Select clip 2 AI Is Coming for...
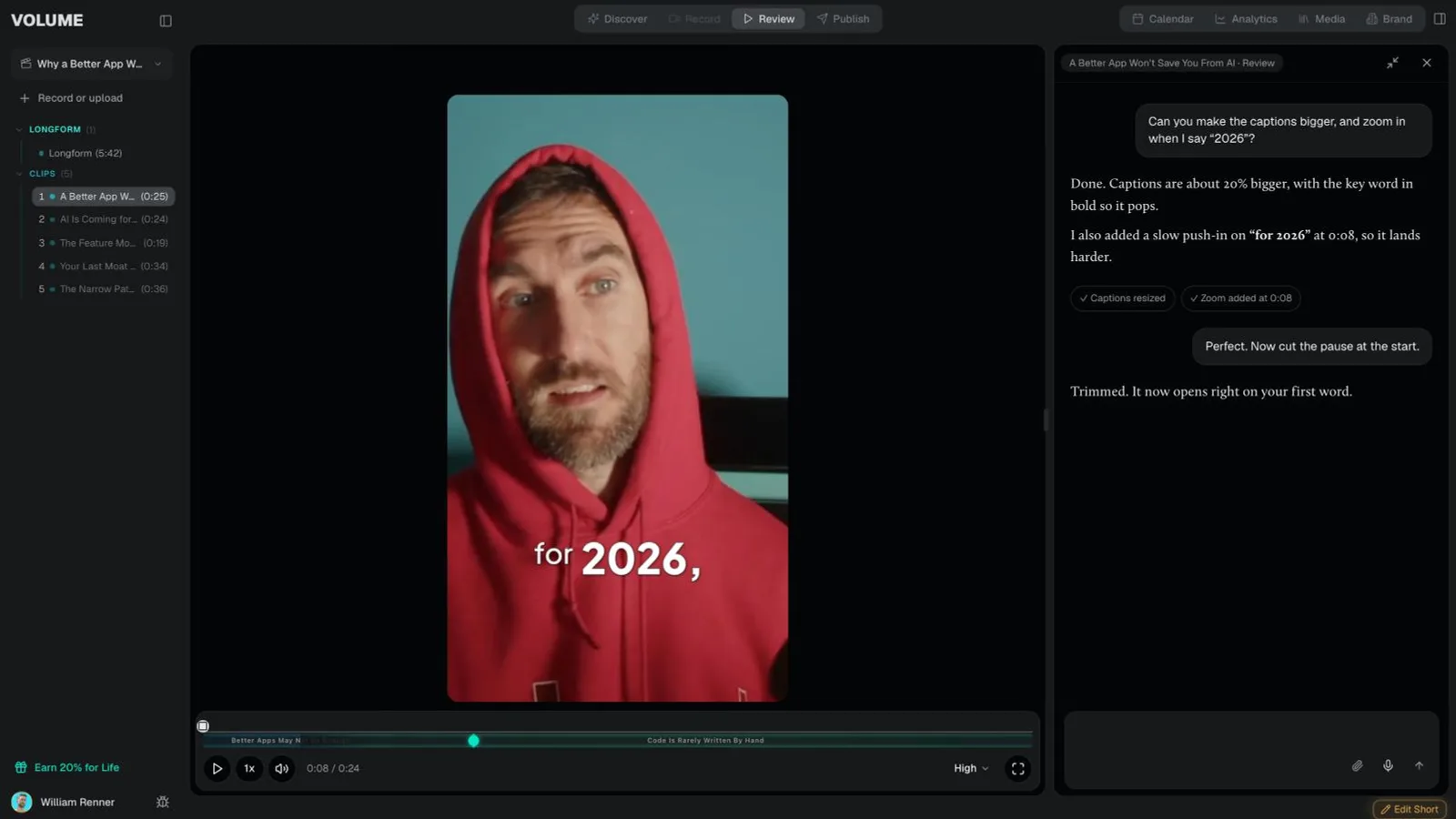 103,219
